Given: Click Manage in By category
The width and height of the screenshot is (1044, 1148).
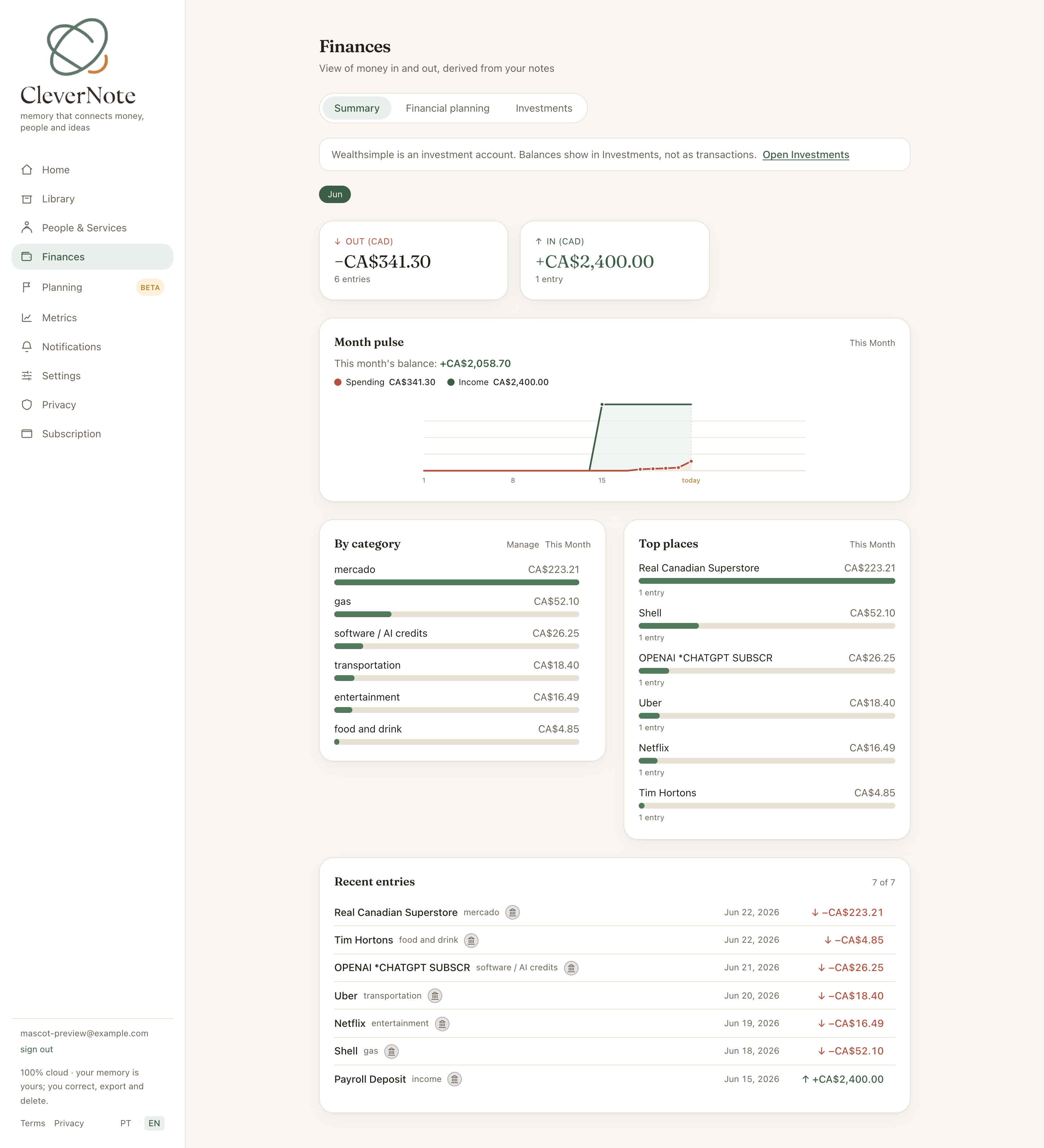Looking at the screenshot, I should coord(523,545).
